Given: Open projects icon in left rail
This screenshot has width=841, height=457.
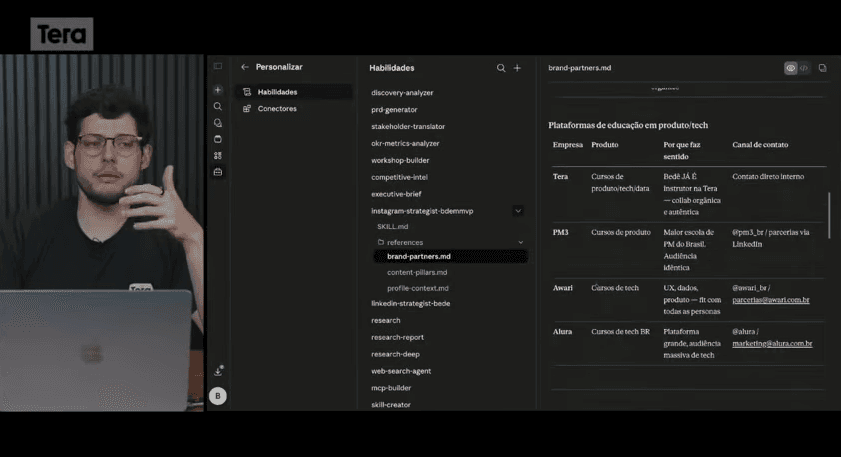Looking at the screenshot, I should 218,139.
